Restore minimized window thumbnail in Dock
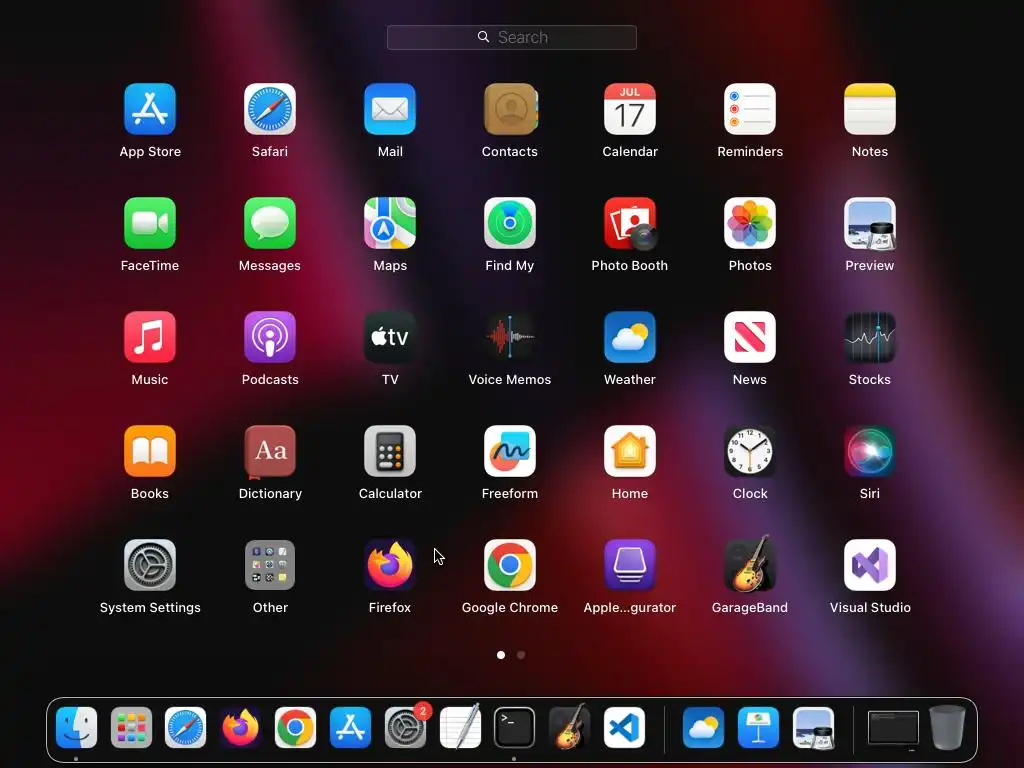 (893, 728)
